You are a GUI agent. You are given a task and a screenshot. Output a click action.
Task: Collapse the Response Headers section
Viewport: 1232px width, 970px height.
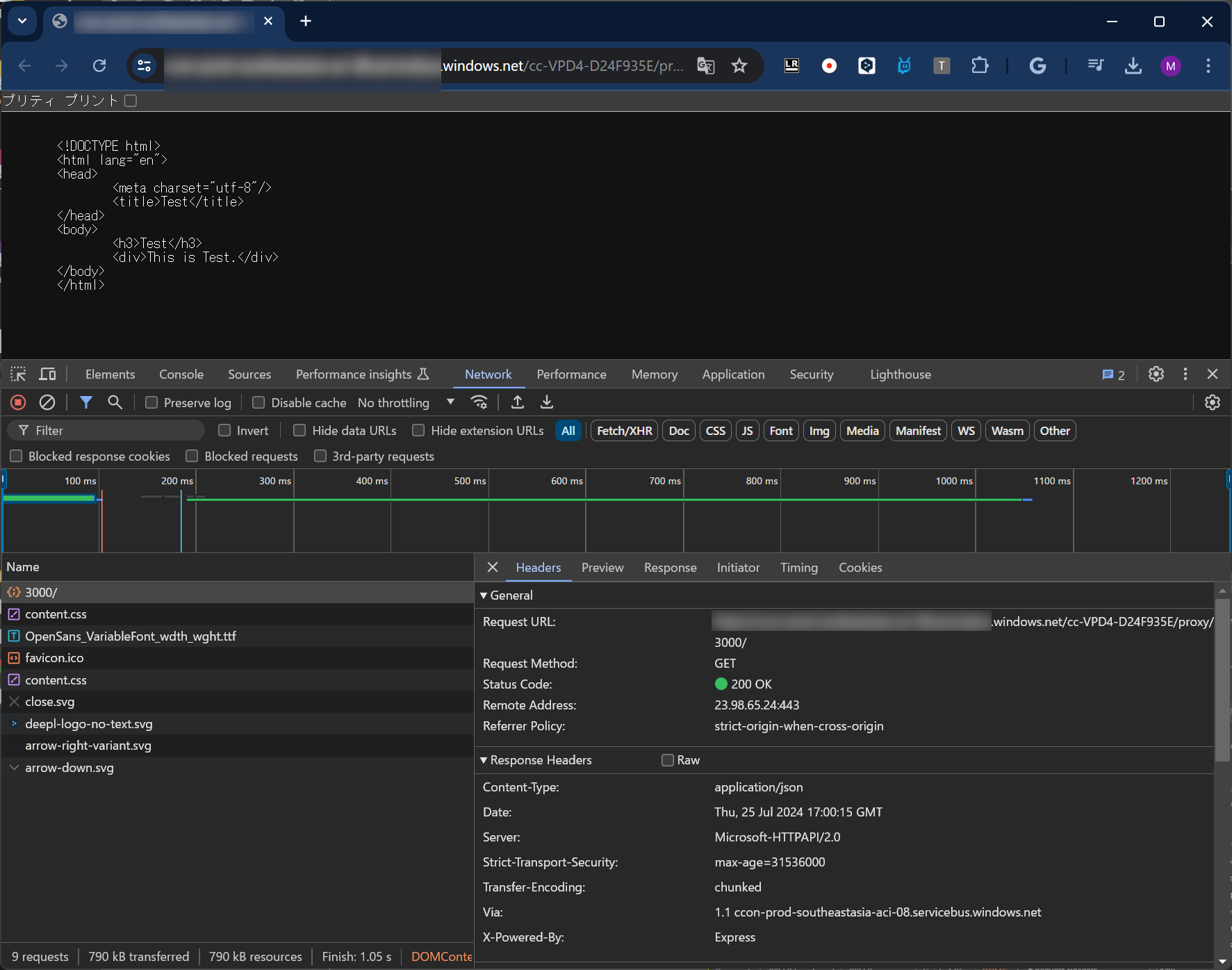pyautogui.click(x=484, y=760)
